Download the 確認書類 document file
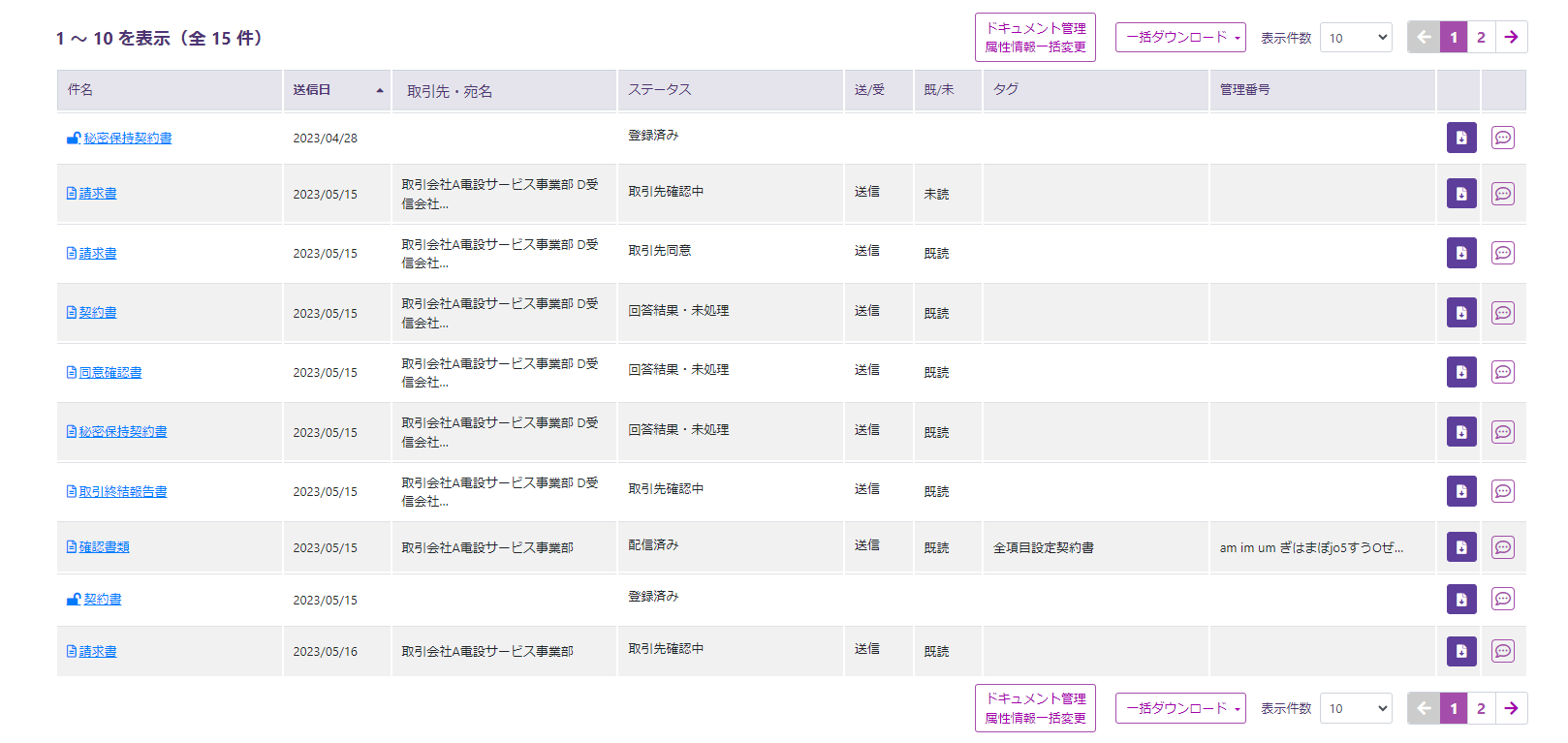 1460,547
